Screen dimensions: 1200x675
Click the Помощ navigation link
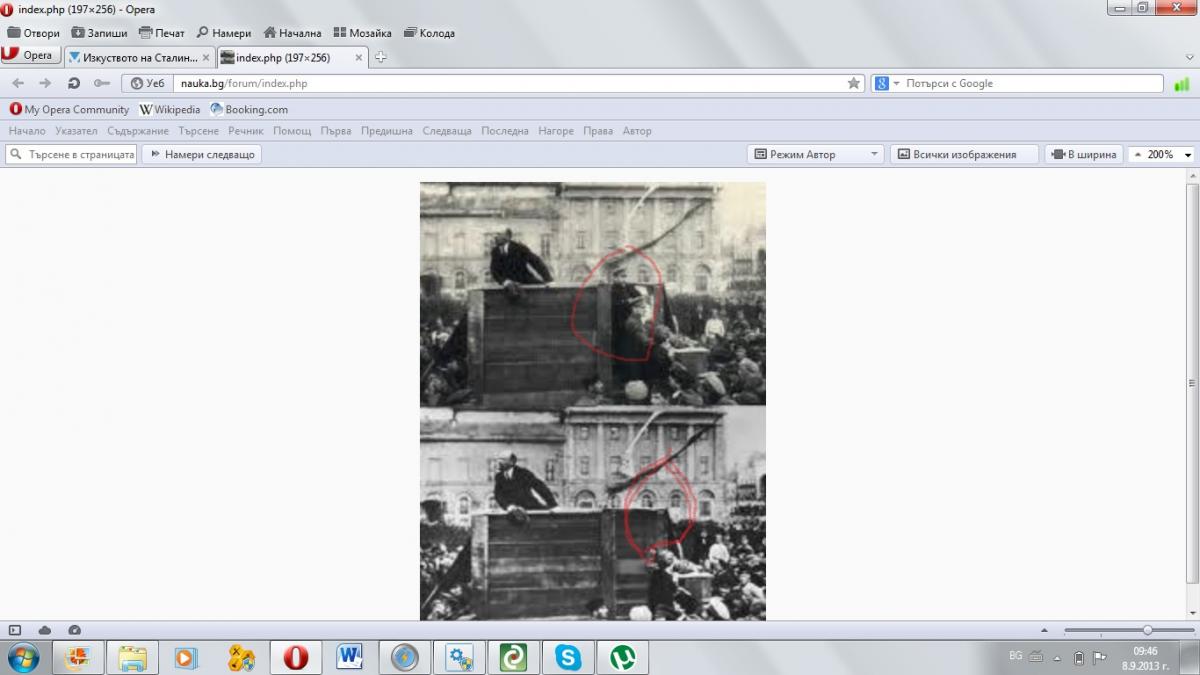[292, 131]
